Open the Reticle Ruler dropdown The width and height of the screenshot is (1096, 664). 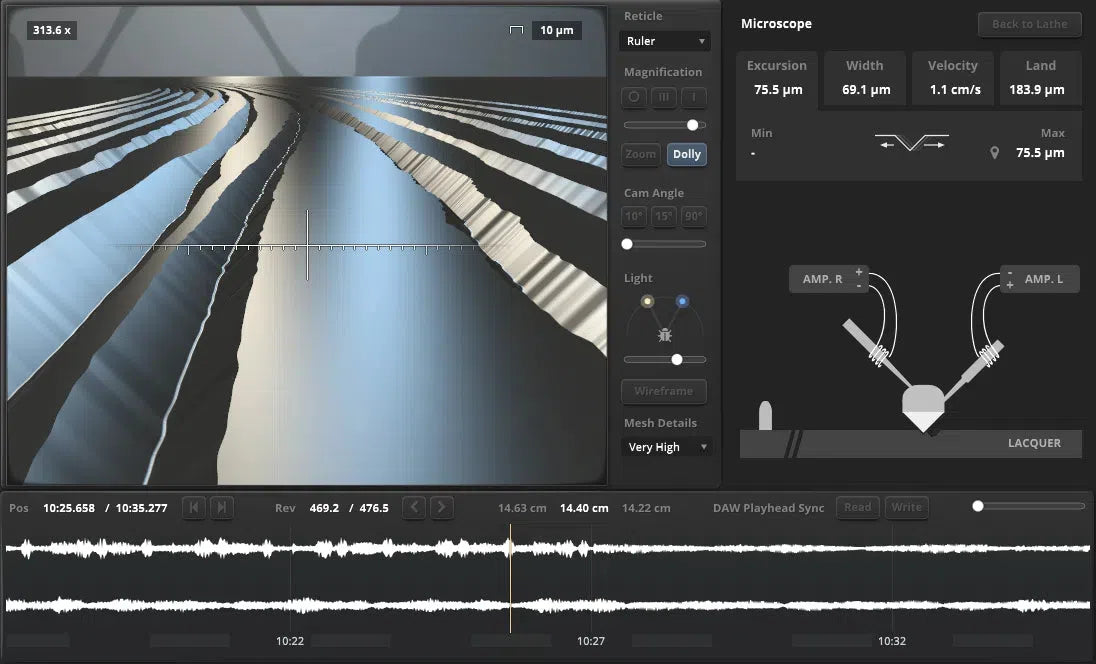click(x=665, y=41)
